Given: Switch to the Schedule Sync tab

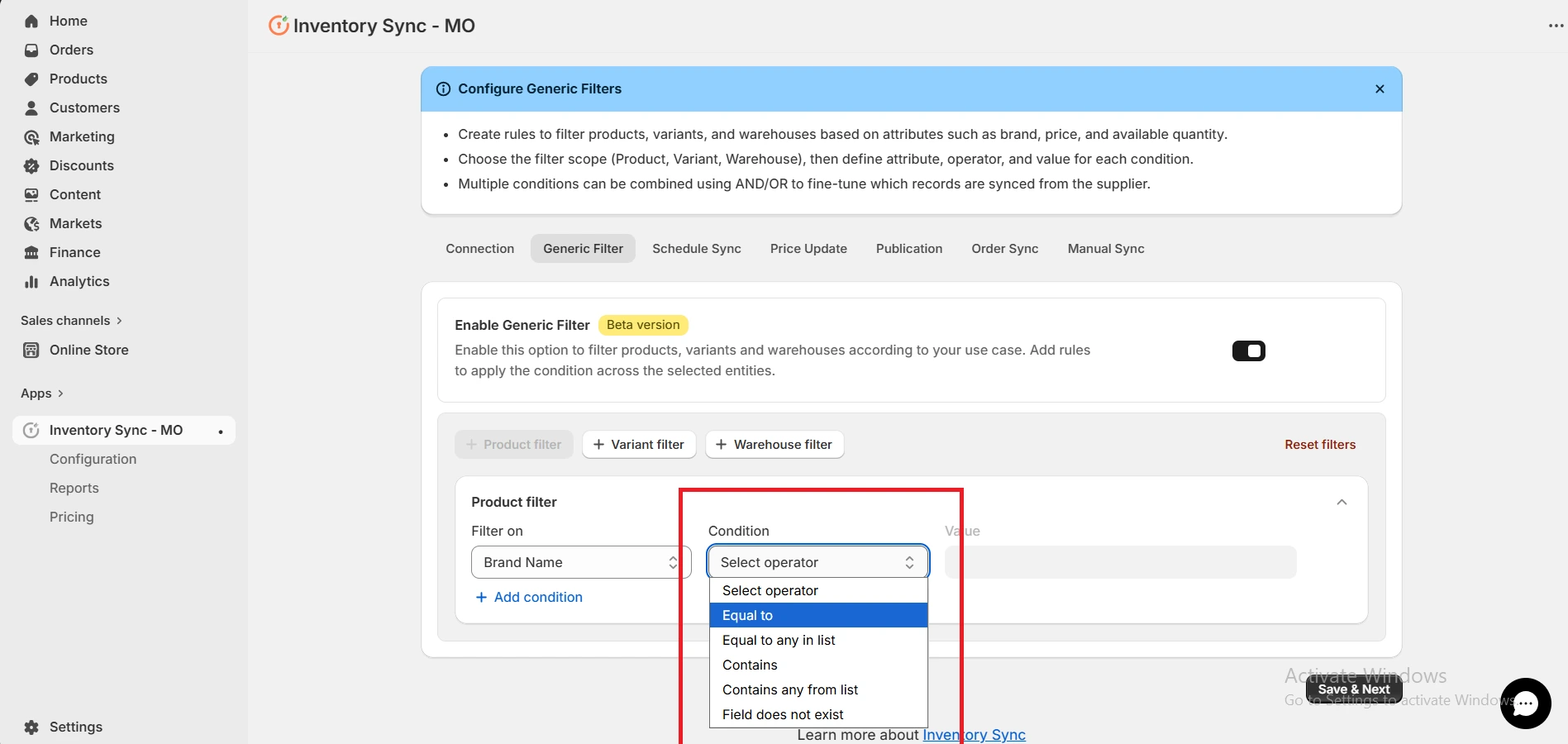Looking at the screenshot, I should [696, 248].
